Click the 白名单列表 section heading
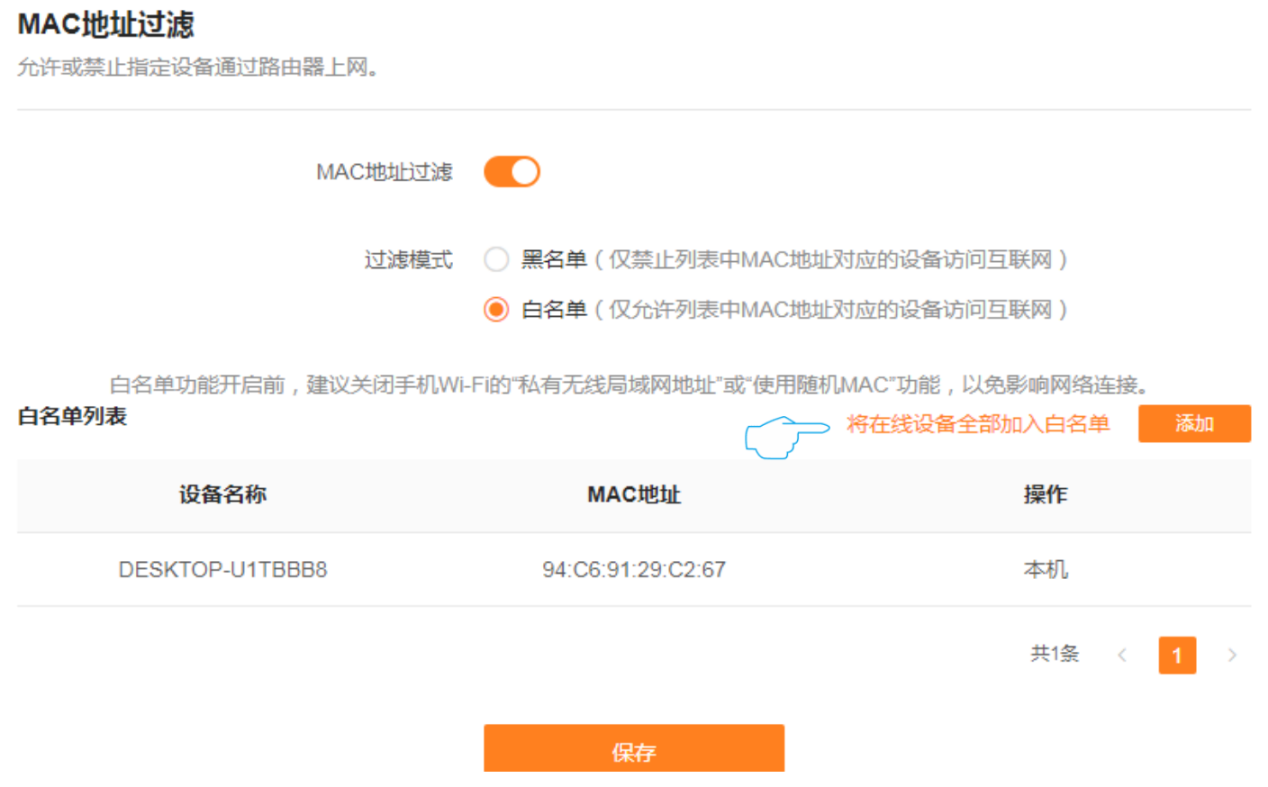This screenshot has width=1268, height=787. click(72, 417)
